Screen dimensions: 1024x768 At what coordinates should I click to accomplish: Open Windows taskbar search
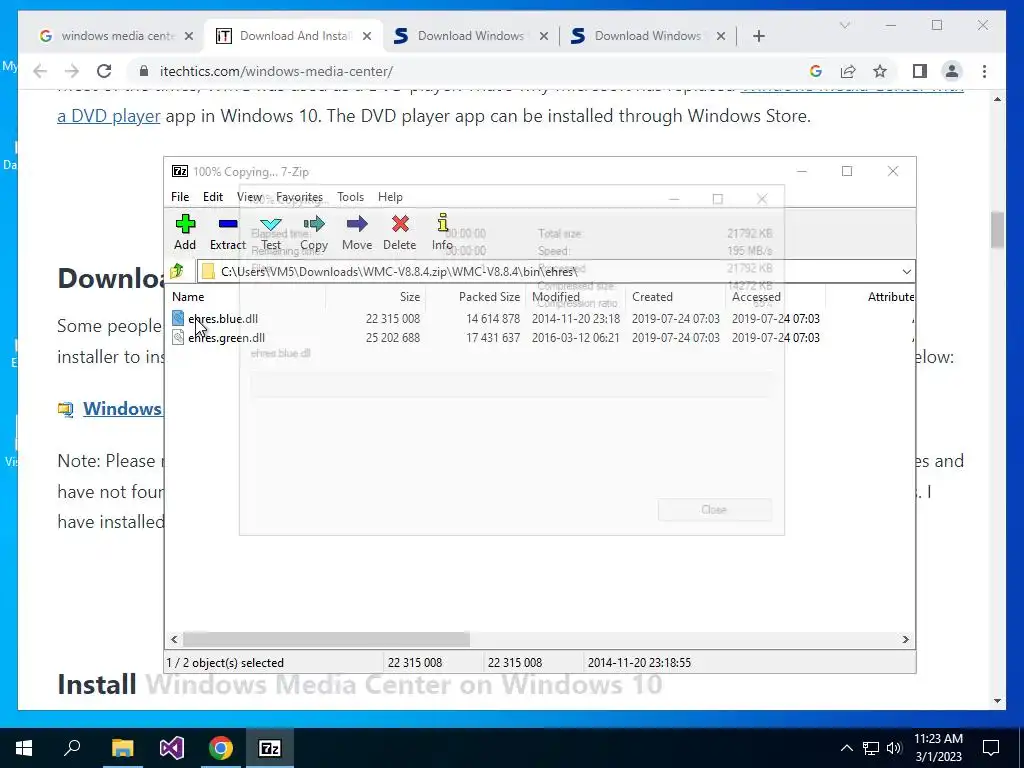pos(72,748)
